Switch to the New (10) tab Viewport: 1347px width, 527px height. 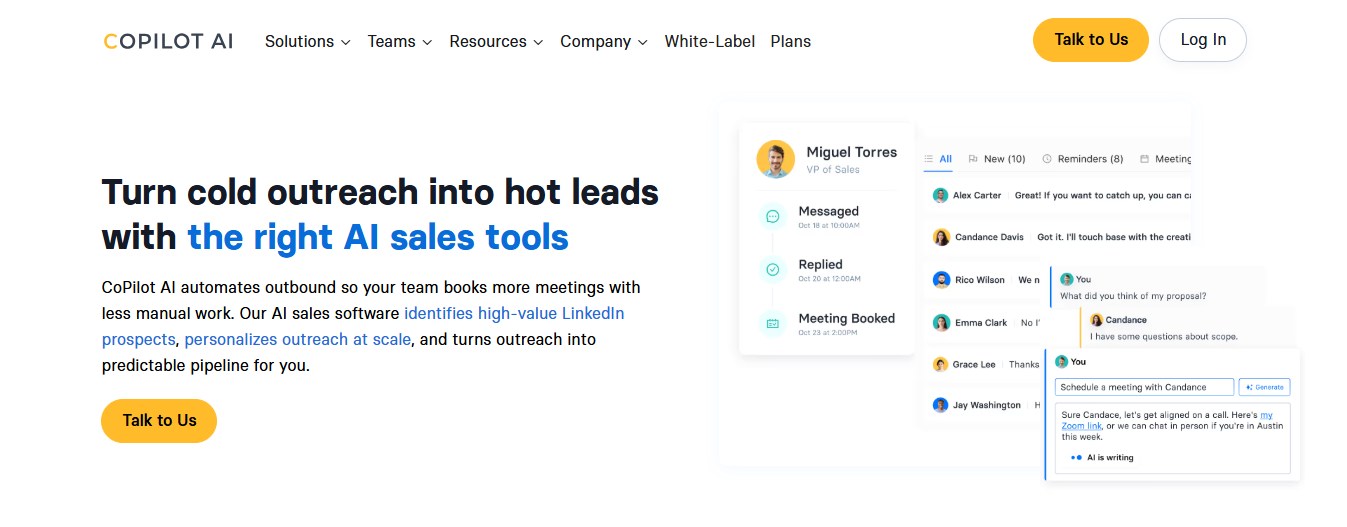click(x=997, y=159)
